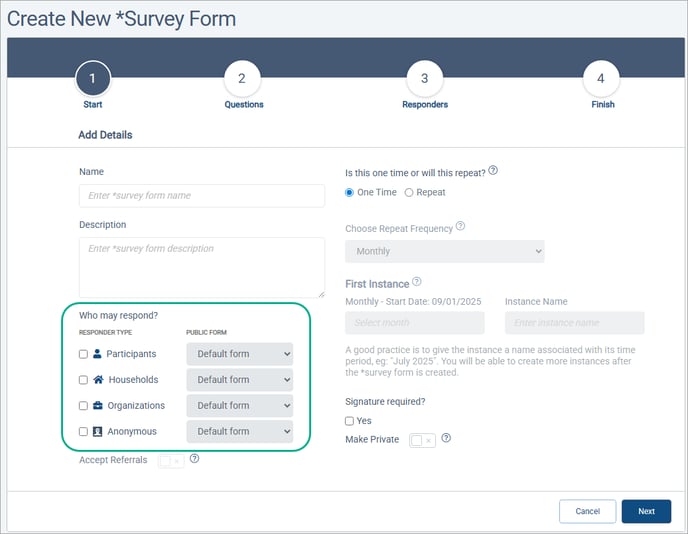Toggle the Make Private switch
This screenshot has width=688, height=534.
(422, 440)
